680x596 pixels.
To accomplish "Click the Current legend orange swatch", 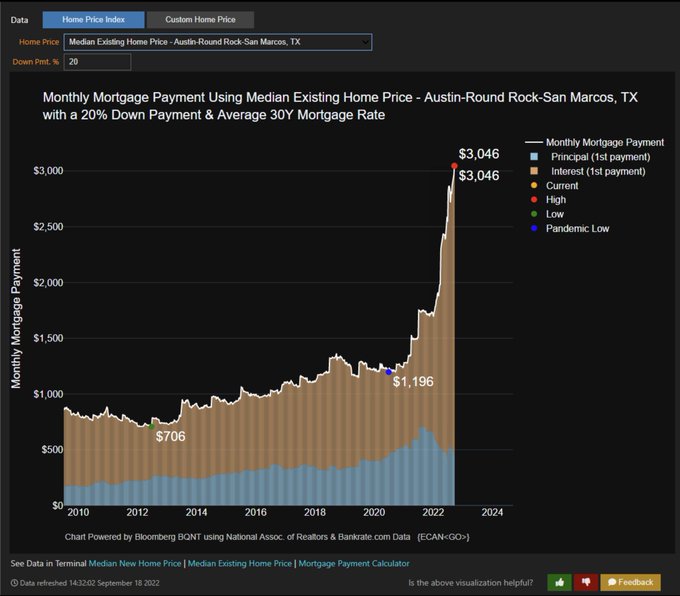I will 534,186.
